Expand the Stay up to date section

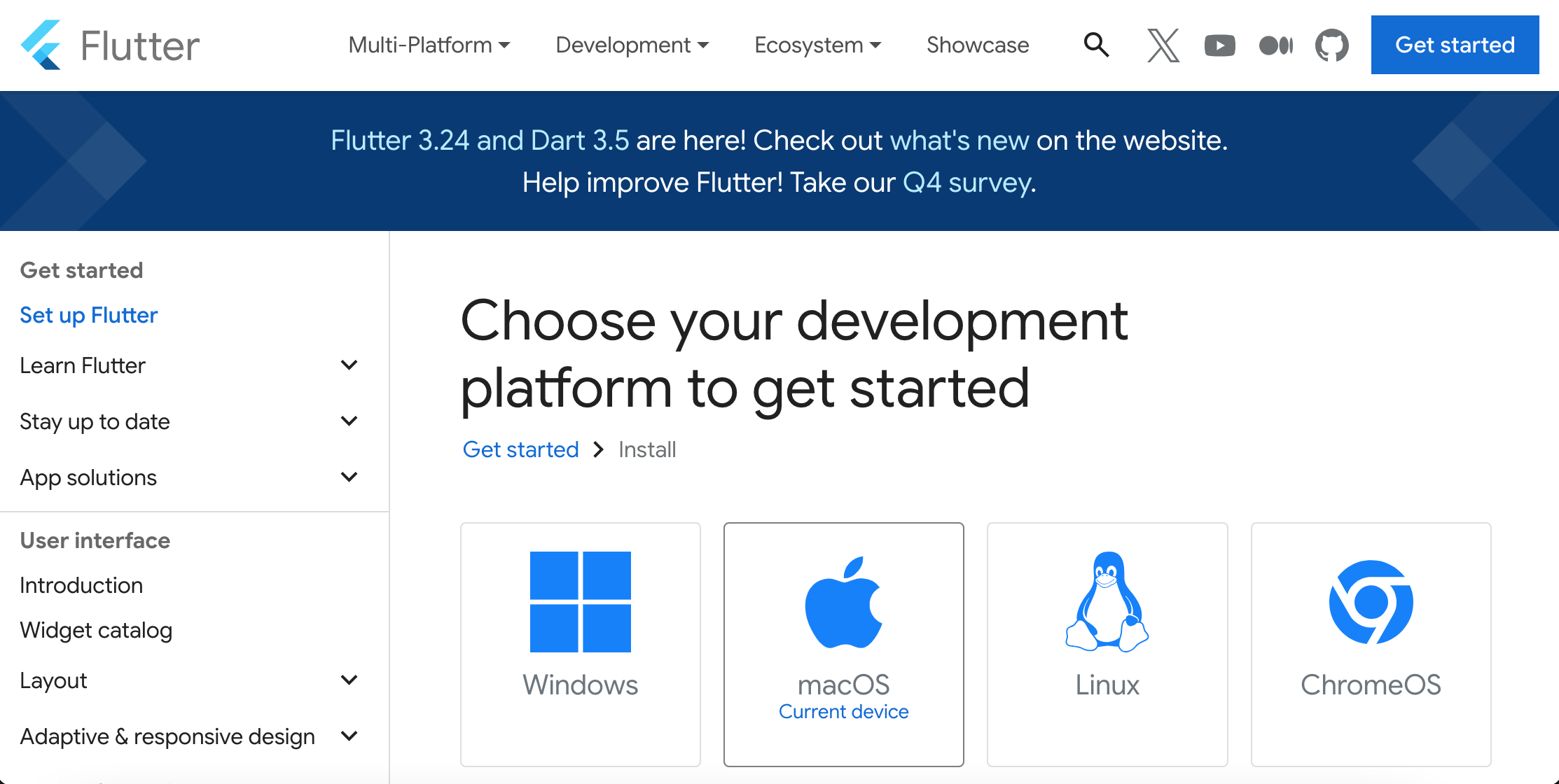pos(349,421)
